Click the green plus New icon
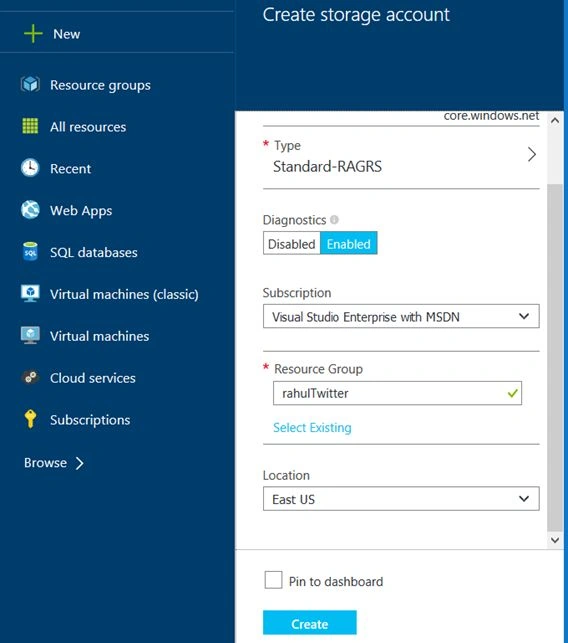 pos(33,34)
